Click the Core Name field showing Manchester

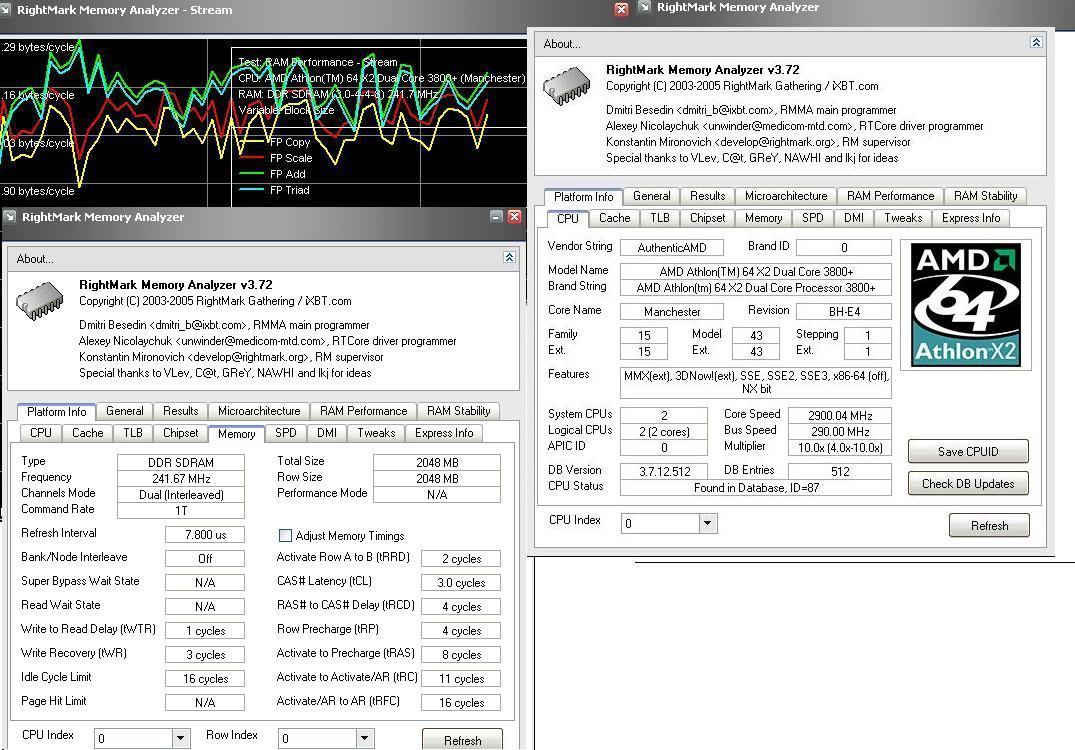point(672,311)
